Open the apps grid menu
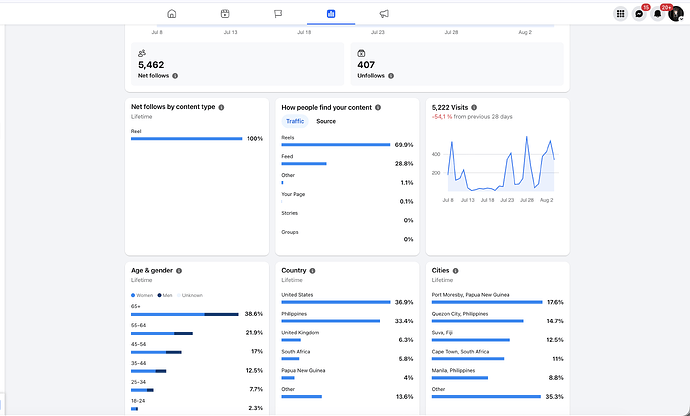The image size is (690, 416). point(620,14)
